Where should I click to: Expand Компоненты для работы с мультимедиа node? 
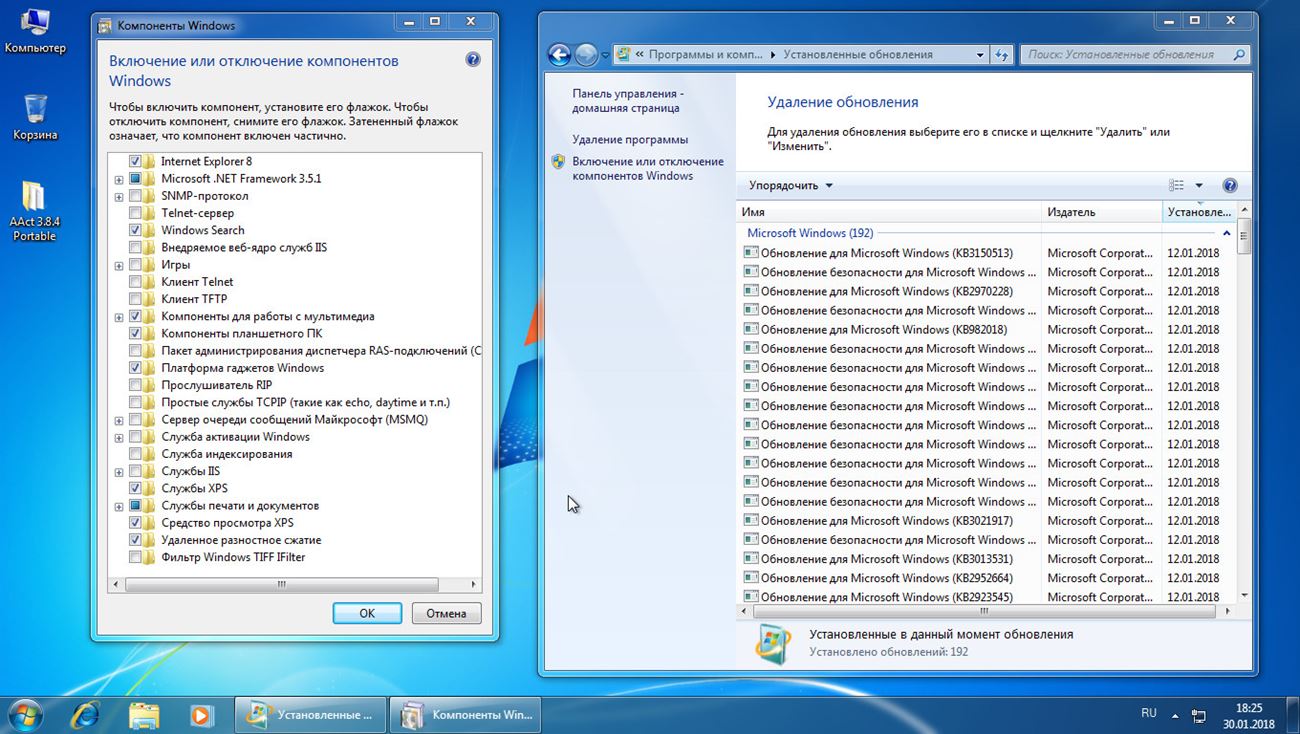point(119,317)
